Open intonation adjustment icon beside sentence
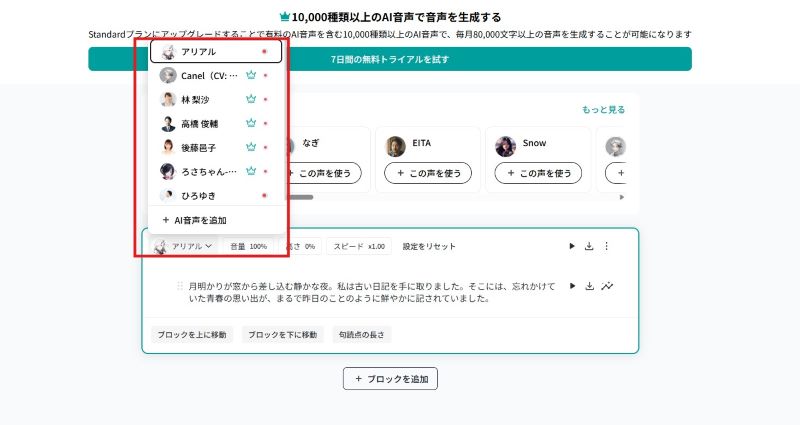Viewport: 800px width, 425px height. pos(607,286)
